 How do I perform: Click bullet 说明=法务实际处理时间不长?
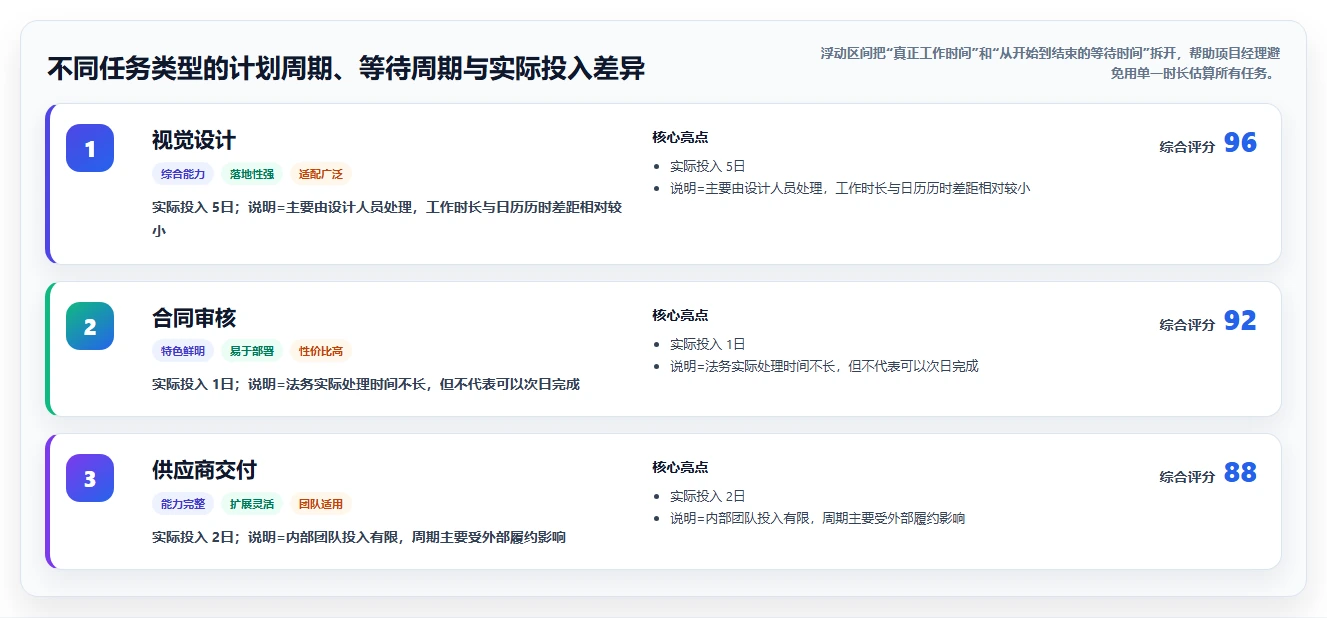(824, 366)
